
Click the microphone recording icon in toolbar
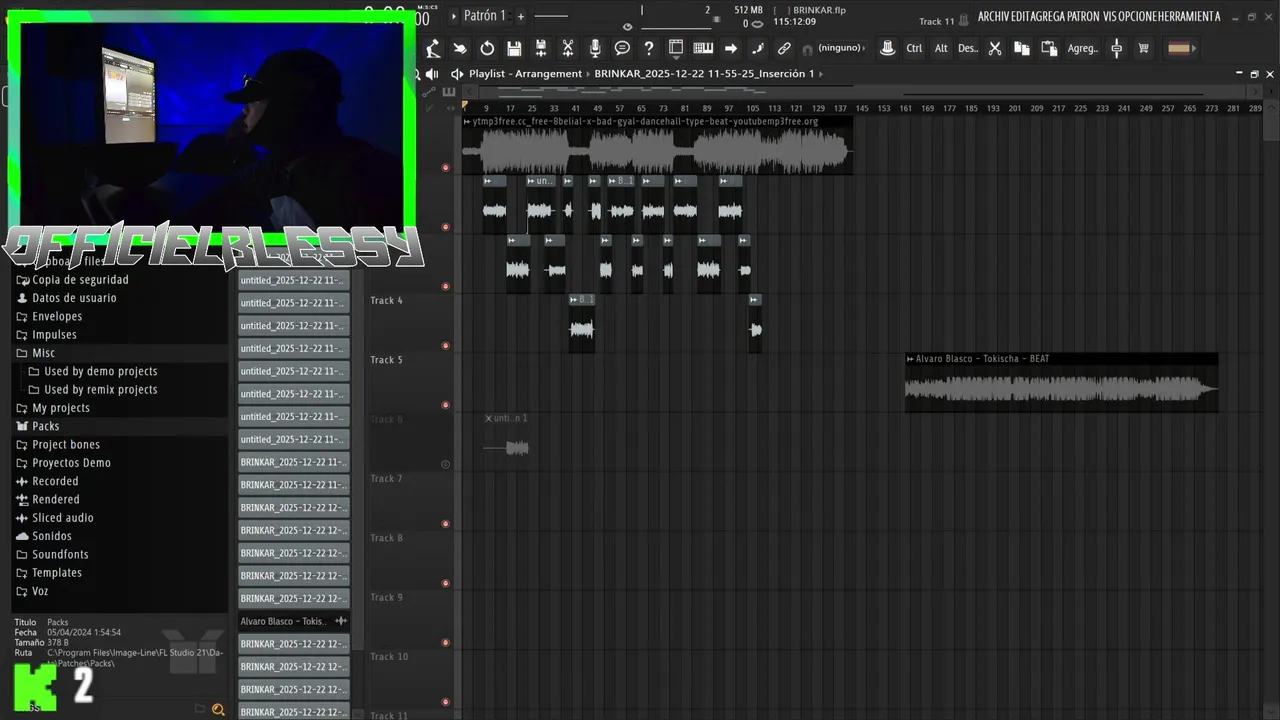coord(595,48)
